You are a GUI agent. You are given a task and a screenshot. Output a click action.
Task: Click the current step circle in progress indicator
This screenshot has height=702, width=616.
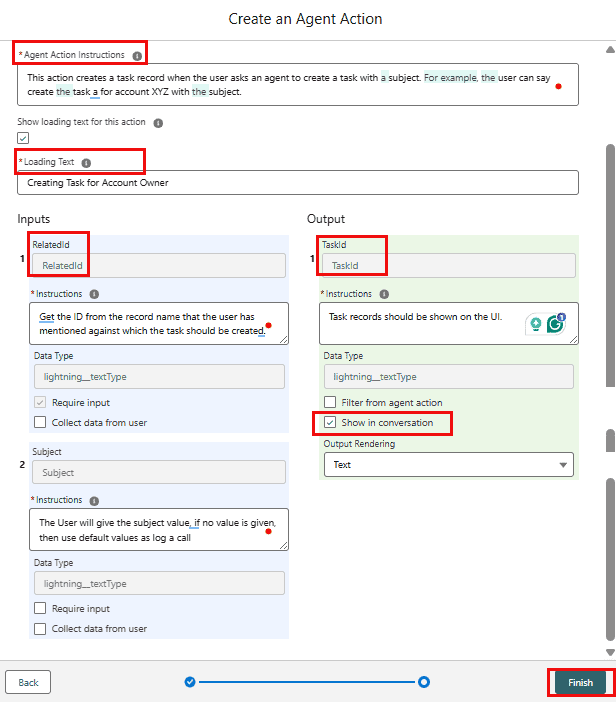point(424,682)
